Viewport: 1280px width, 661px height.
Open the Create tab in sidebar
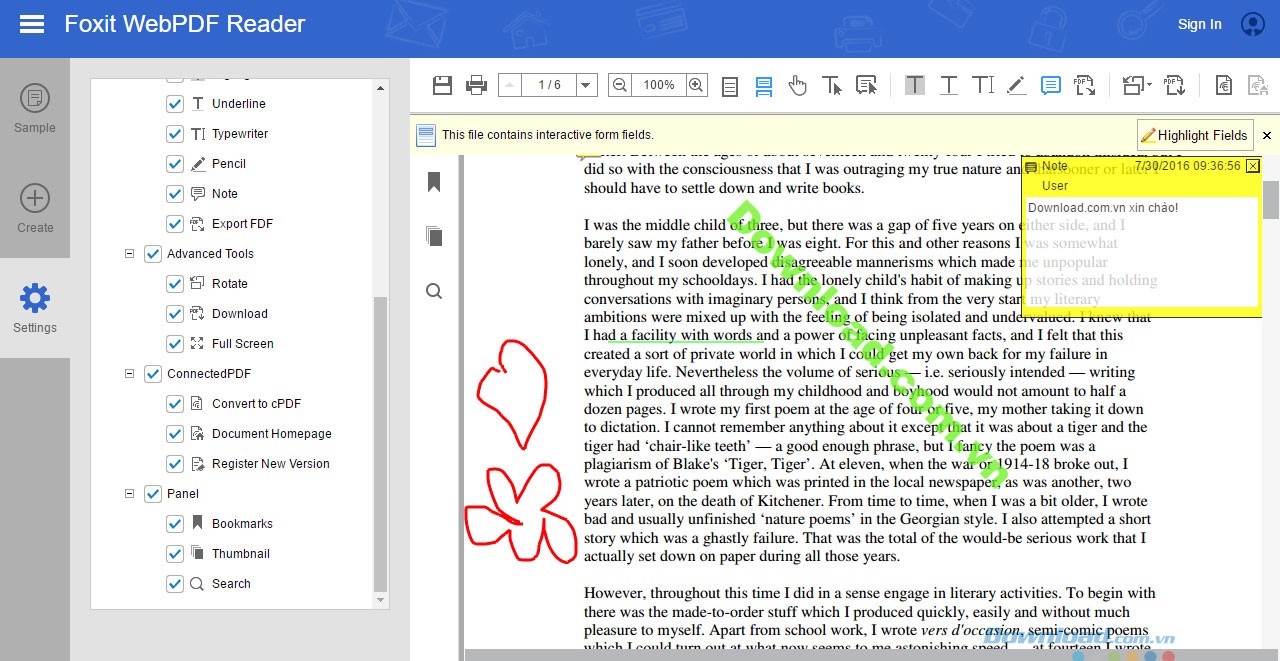click(x=35, y=208)
